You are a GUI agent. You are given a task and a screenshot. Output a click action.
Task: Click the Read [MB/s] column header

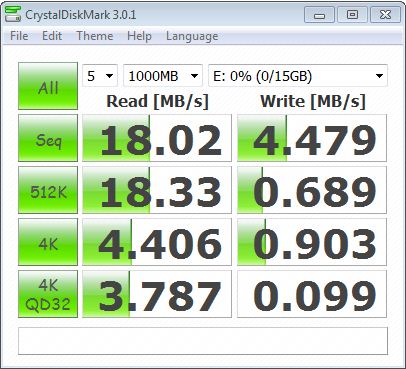157,101
